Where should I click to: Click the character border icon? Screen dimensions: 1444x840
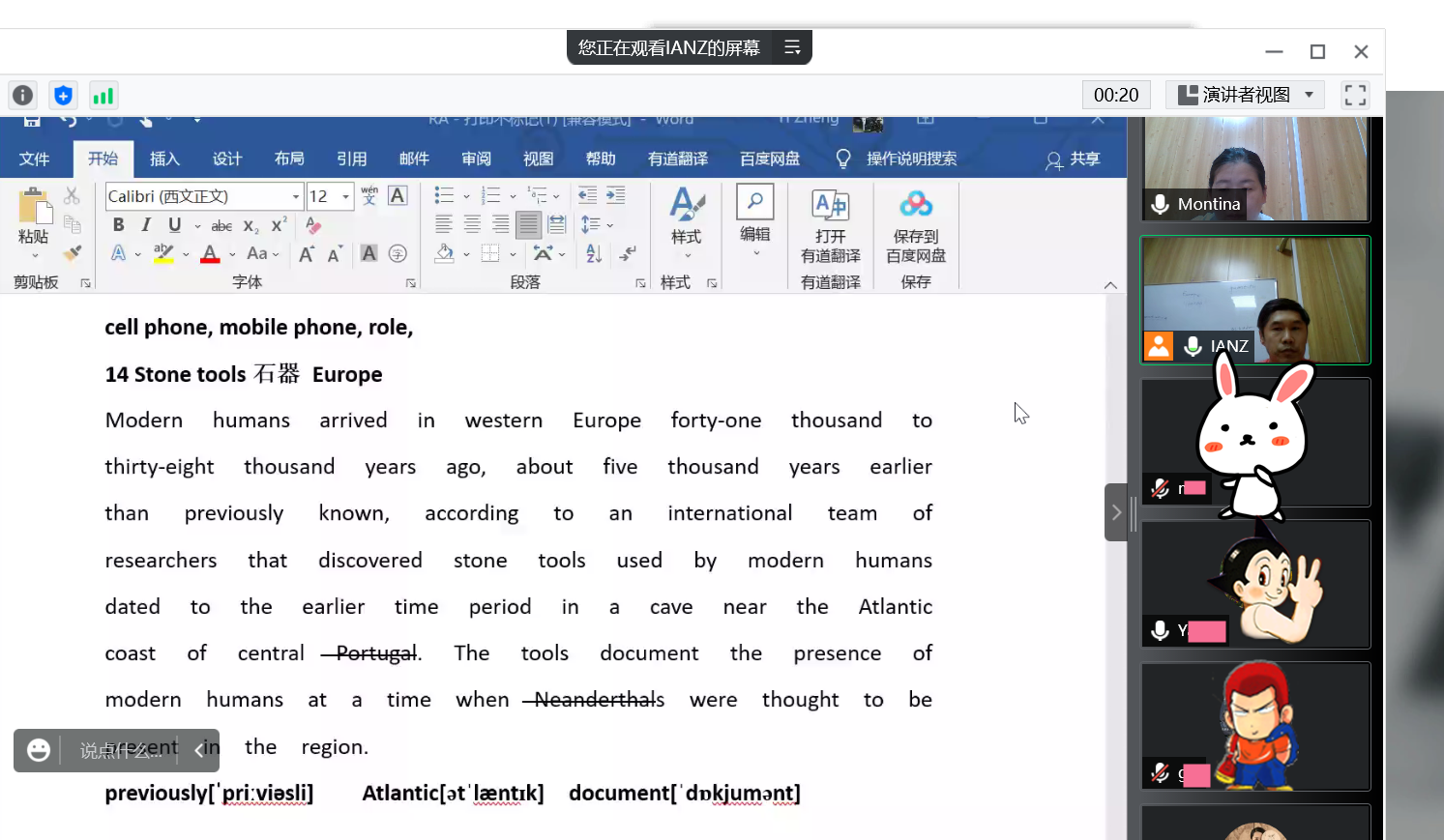coord(398,195)
